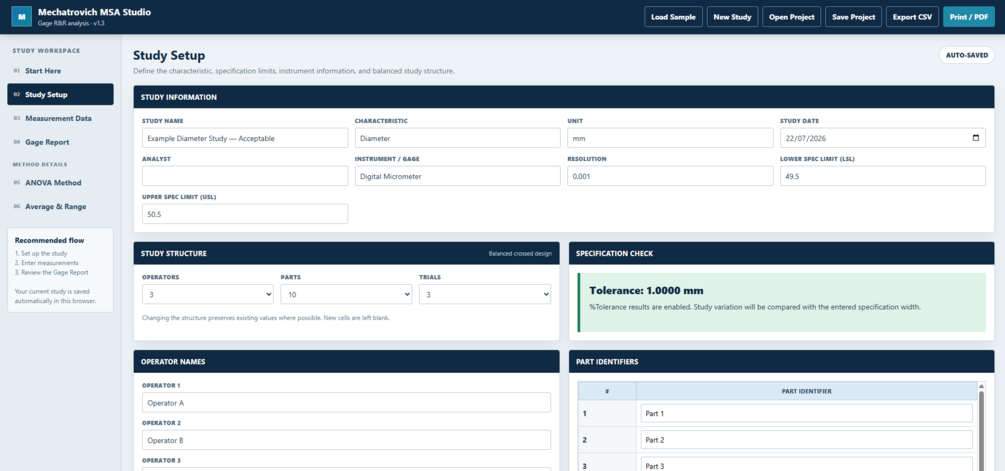Open Measurement Data section
This screenshot has width=1005, height=471.
pos(60,118)
